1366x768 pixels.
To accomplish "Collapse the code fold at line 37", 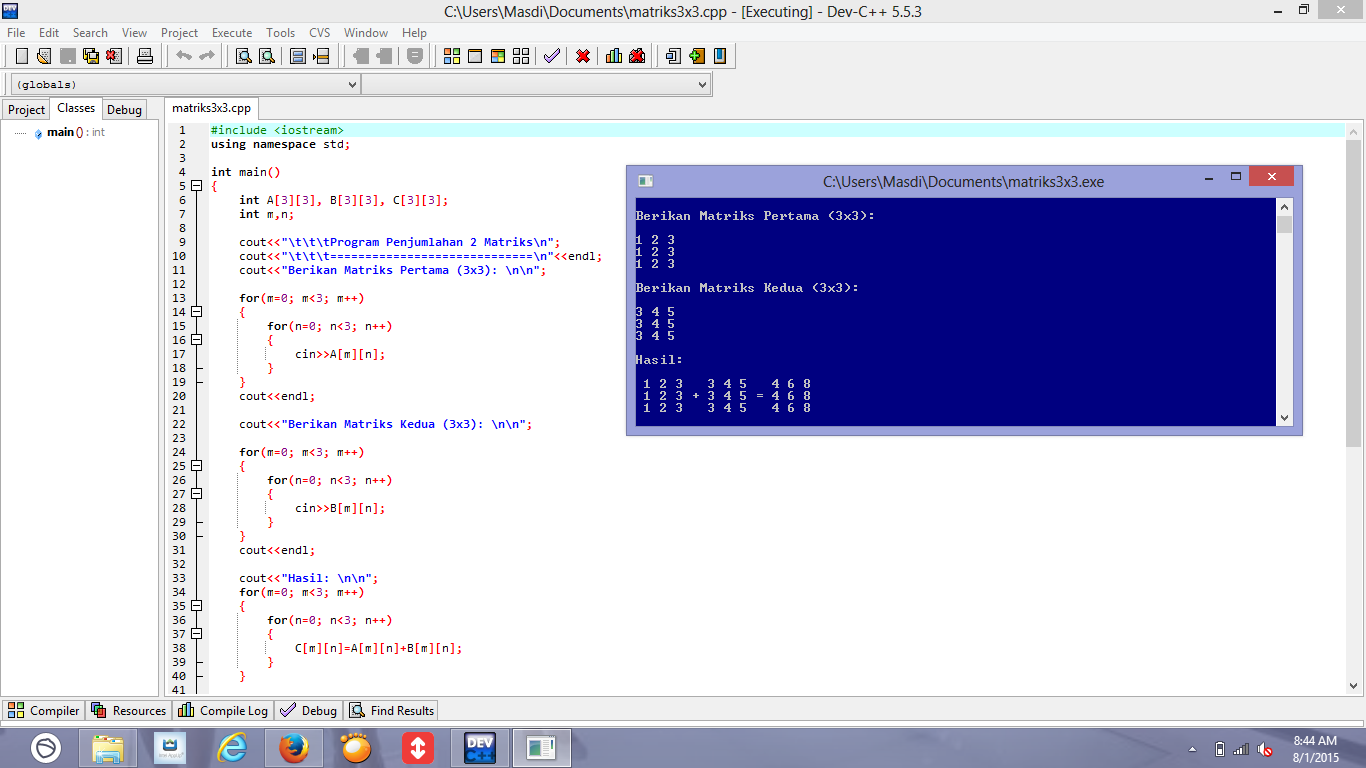I will coord(197,634).
